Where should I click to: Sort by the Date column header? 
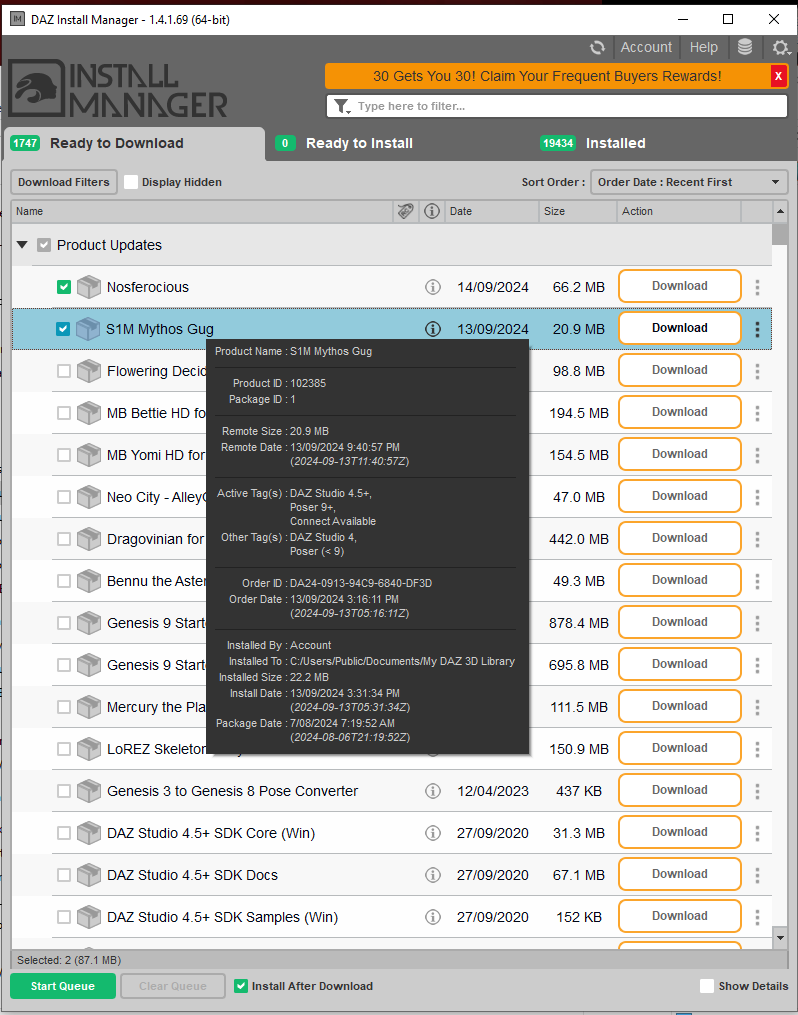[x=492, y=211]
